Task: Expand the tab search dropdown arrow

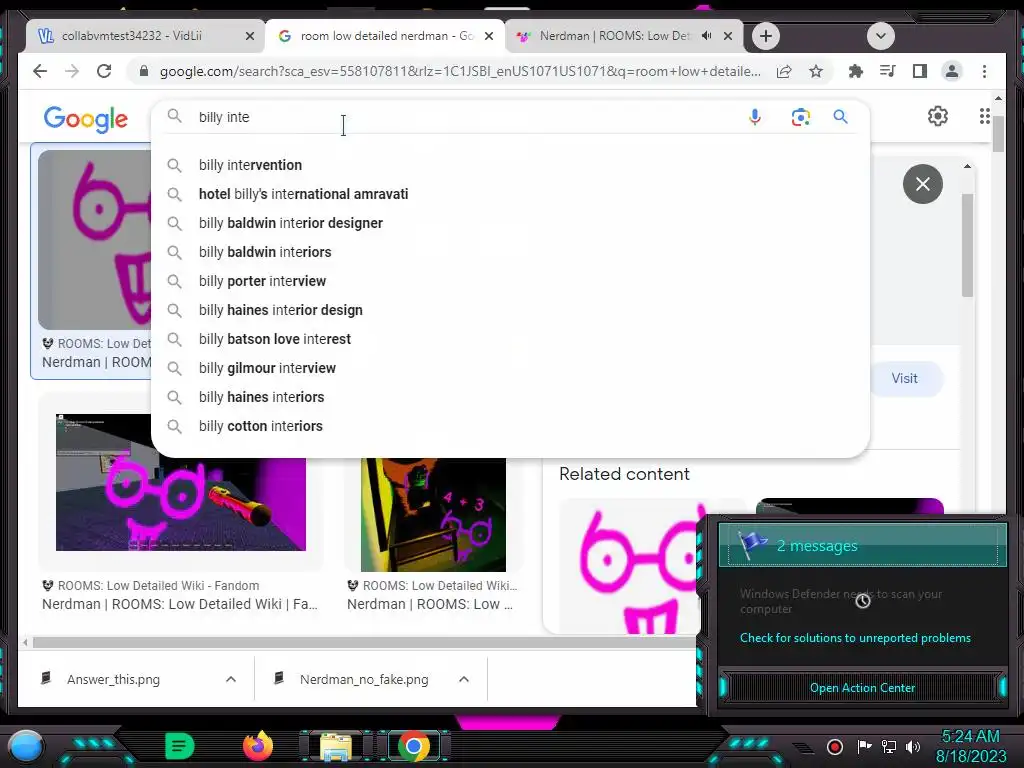Action: tap(880, 36)
